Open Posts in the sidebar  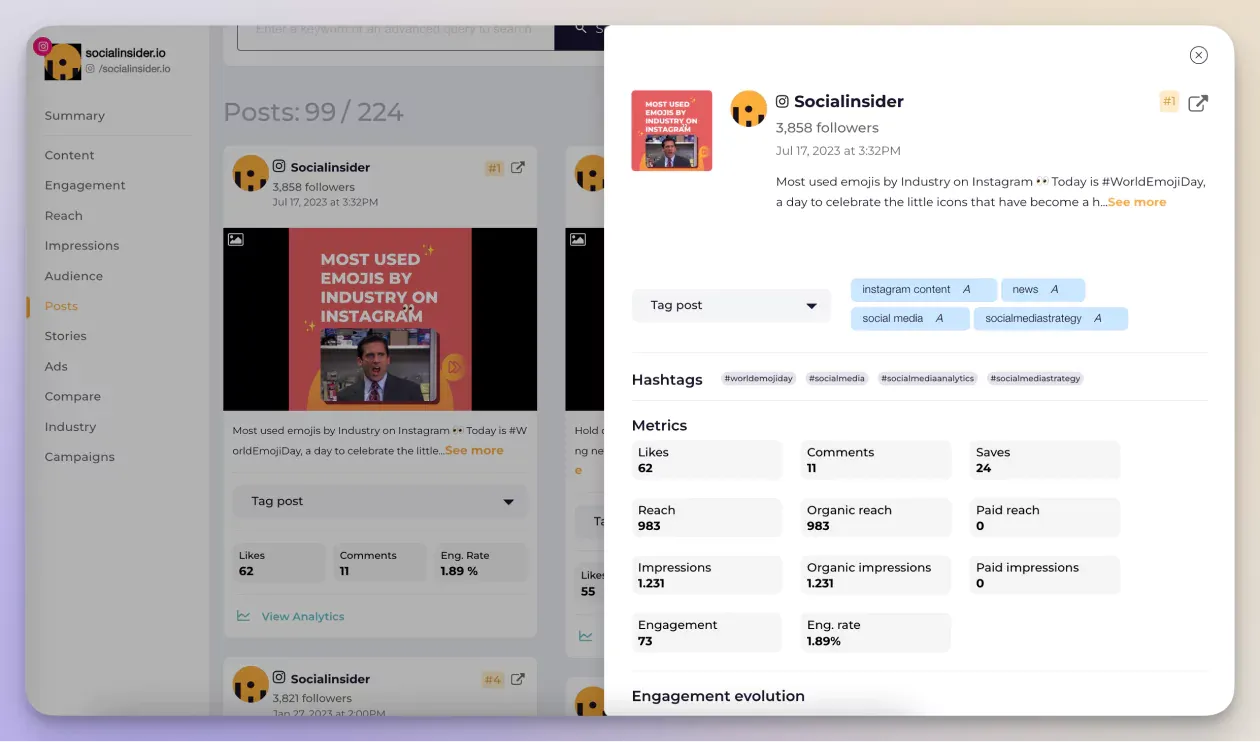point(61,306)
